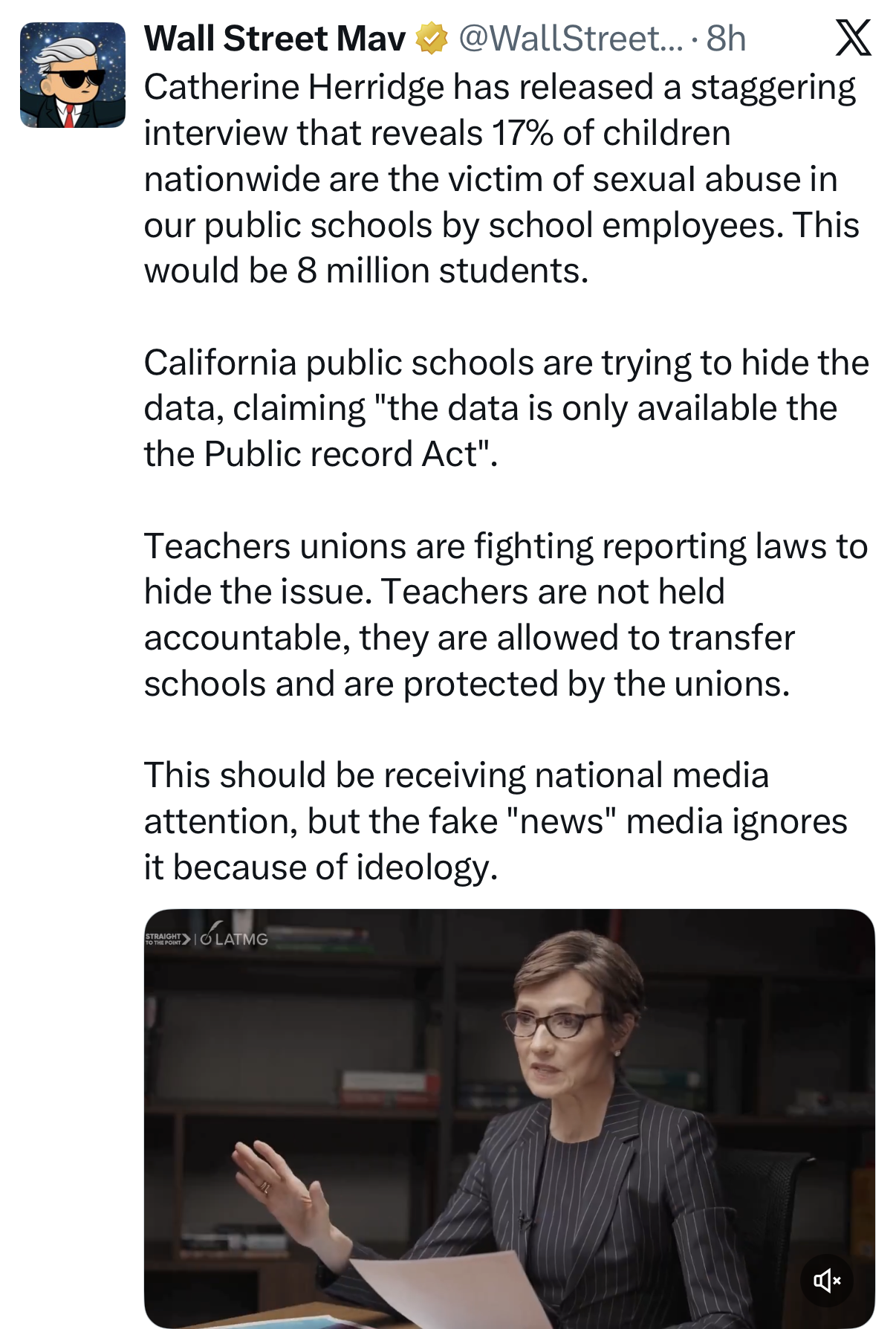Open the Wall Street Mav display name
The width and height of the screenshot is (896, 1329).
(275, 39)
